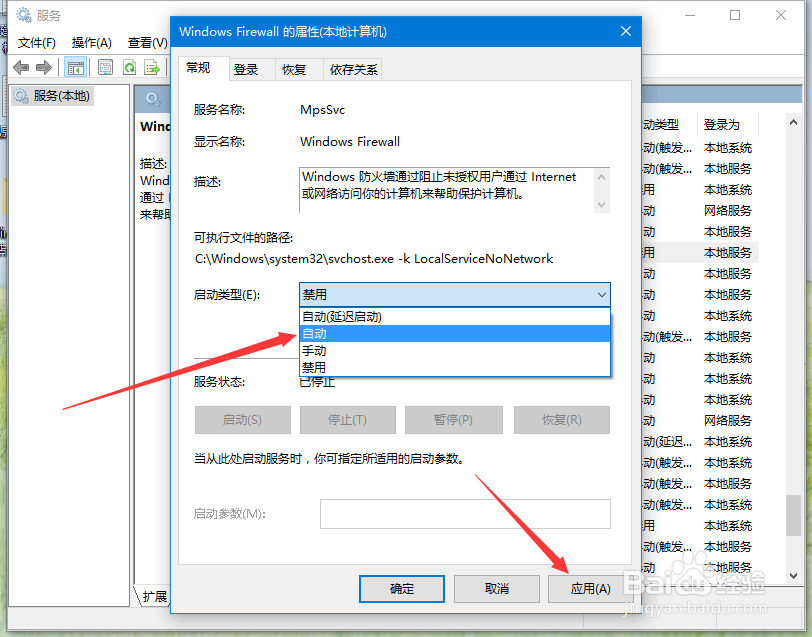This screenshot has height=637, width=812.
Task: Click the svchost.exe executable path text
Action: [374, 258]
